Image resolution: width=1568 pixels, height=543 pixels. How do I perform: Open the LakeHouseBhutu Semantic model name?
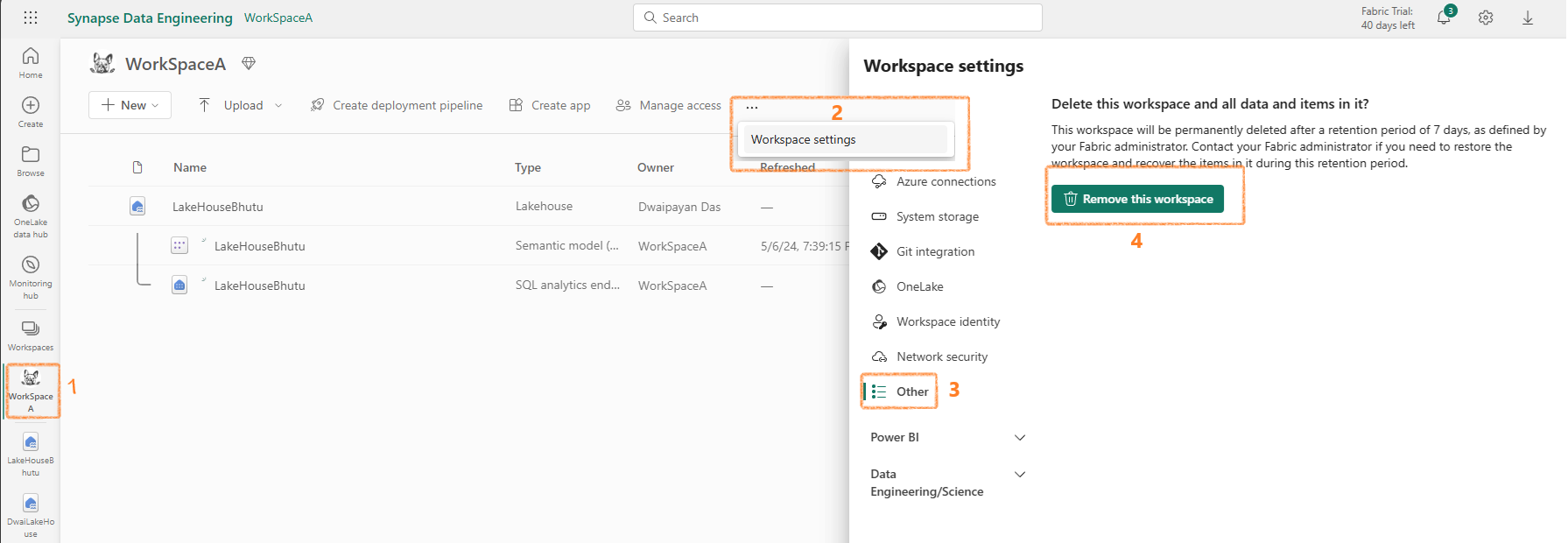click(x=260, y=246)
